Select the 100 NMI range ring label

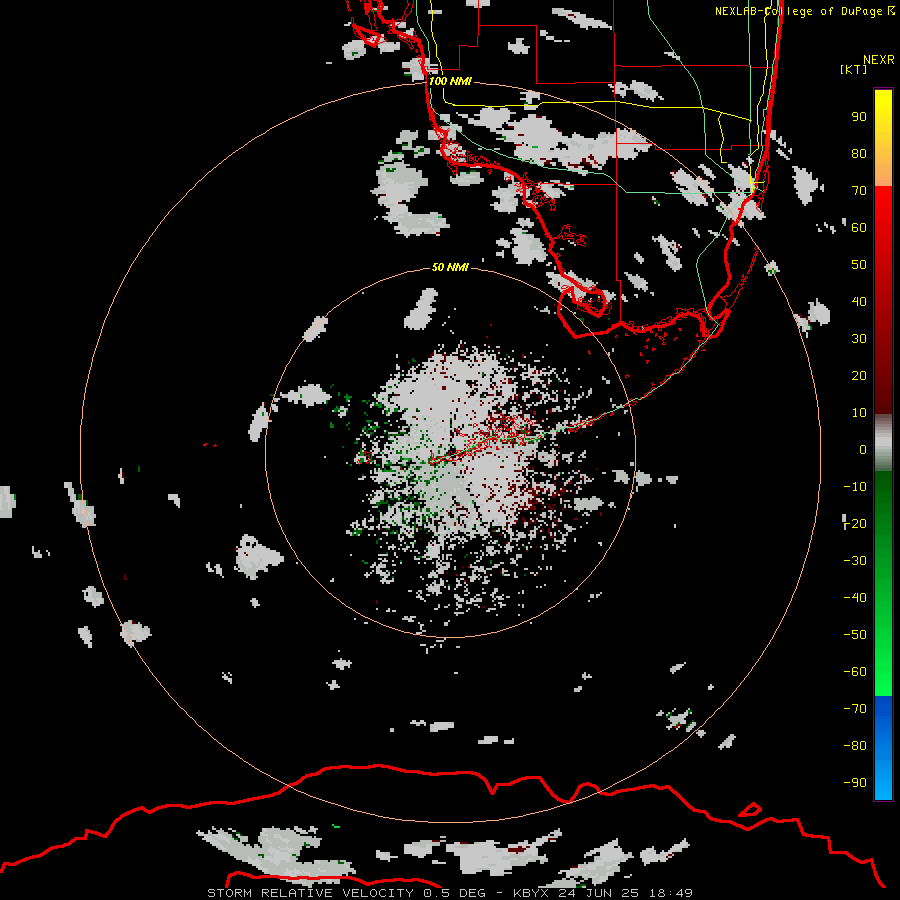point(450,81)
